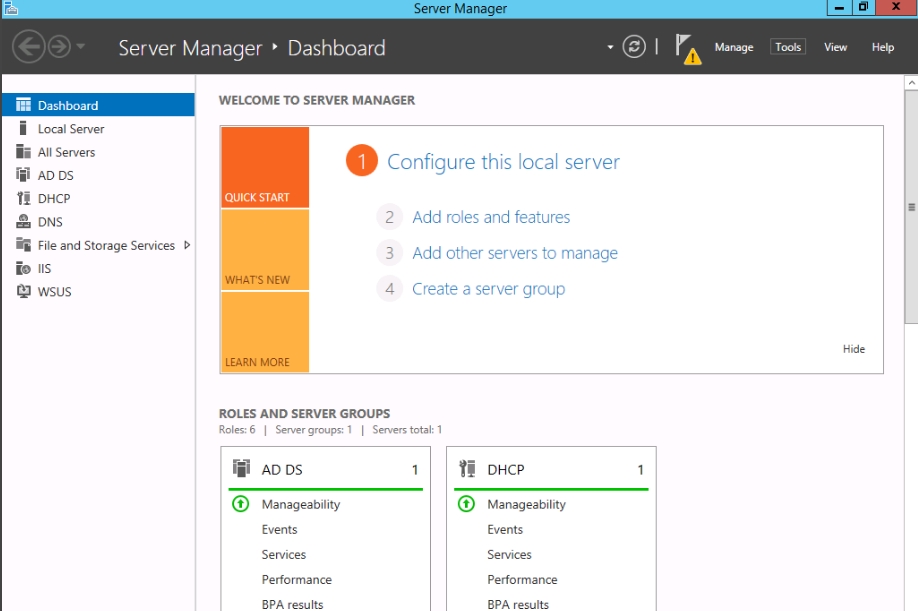The width and height of the screenshot is (918, 611).
Task: Open the notifications flag with warning
Action: 687,49
